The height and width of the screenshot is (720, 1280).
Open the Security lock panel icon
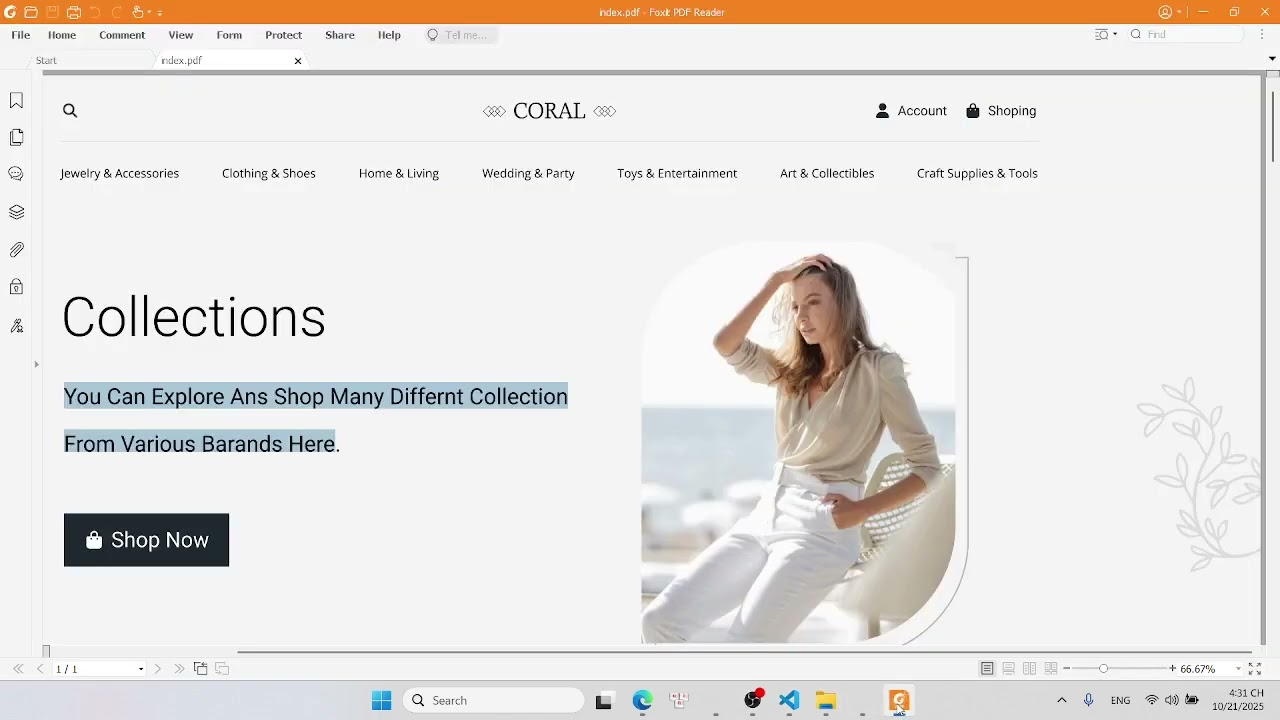(x=16, y=287)
